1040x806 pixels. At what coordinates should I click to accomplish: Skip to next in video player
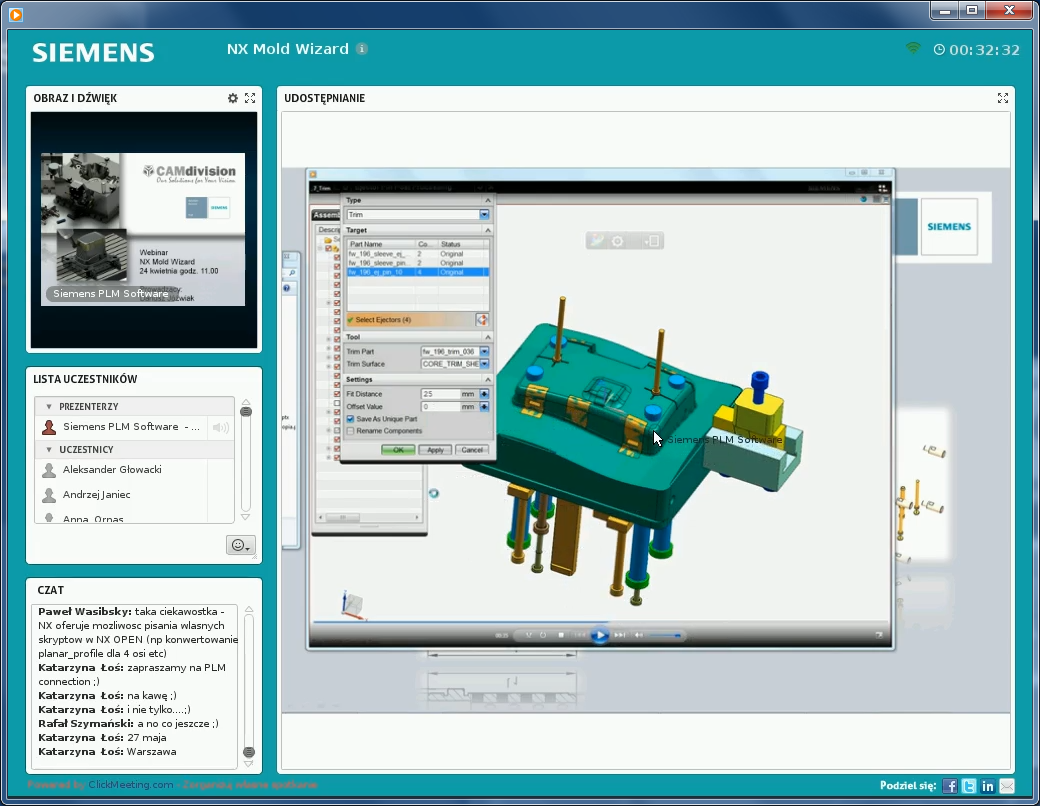(619, 635)
